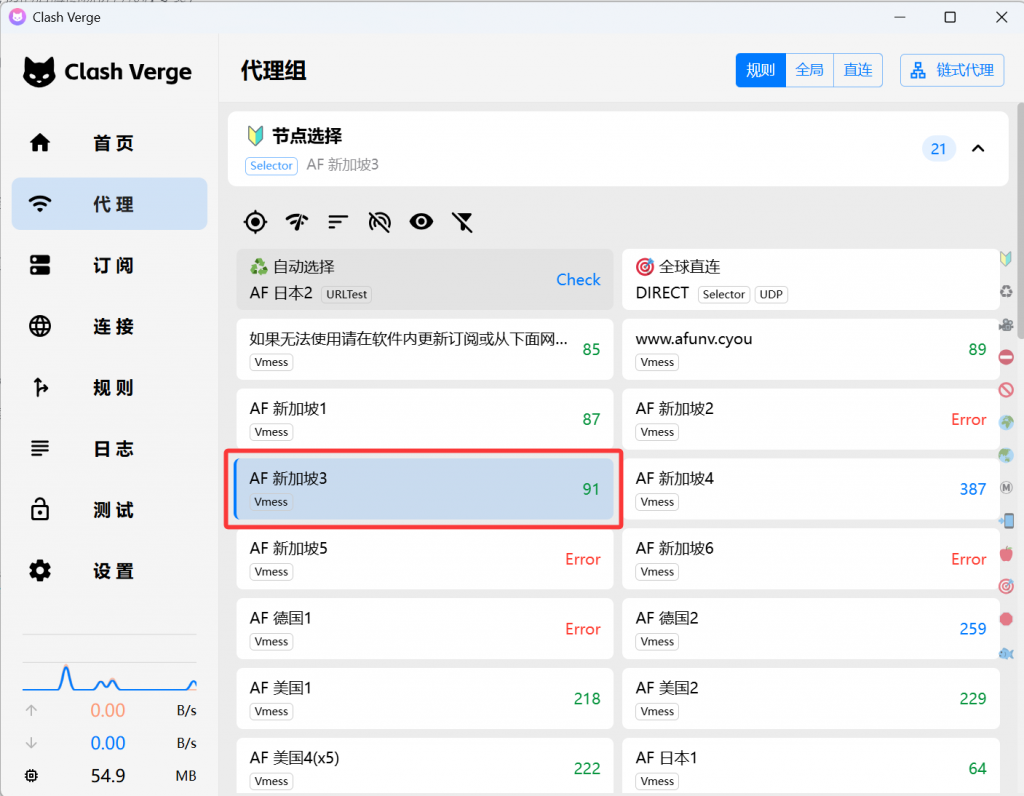Open the 设置 settings page
Image resolution: width=1024 pixels, height=796 pixels.
click(110, 571)
